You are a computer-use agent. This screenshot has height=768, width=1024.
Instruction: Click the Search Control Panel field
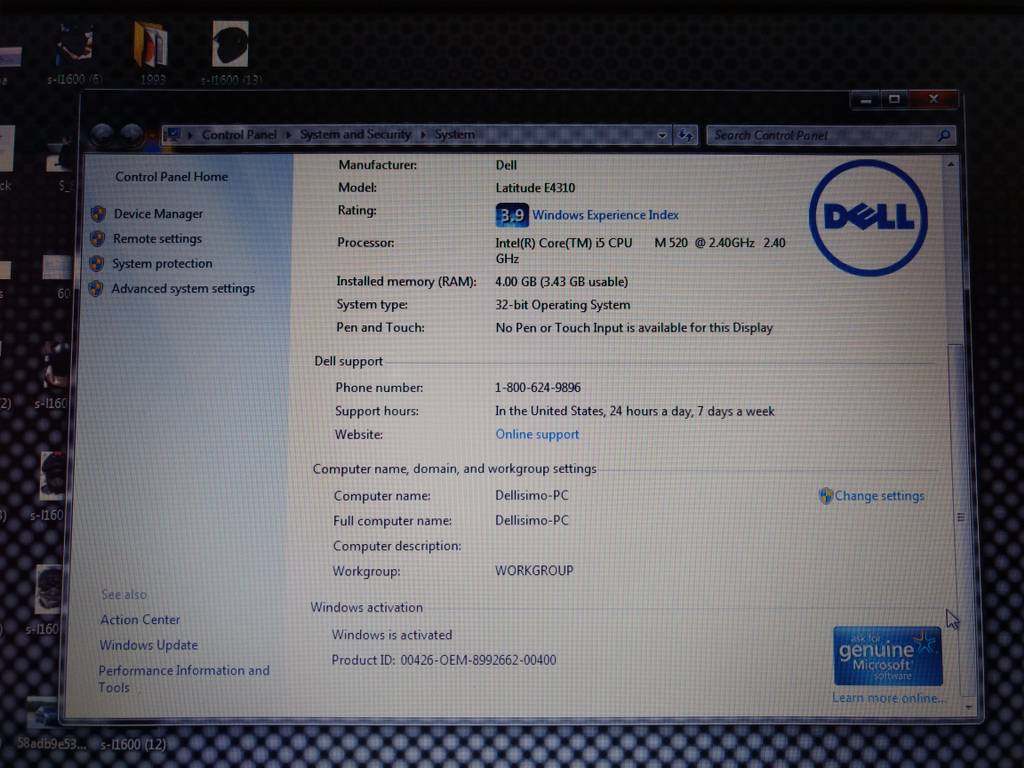pyautogui.click(x=821, y=135)
